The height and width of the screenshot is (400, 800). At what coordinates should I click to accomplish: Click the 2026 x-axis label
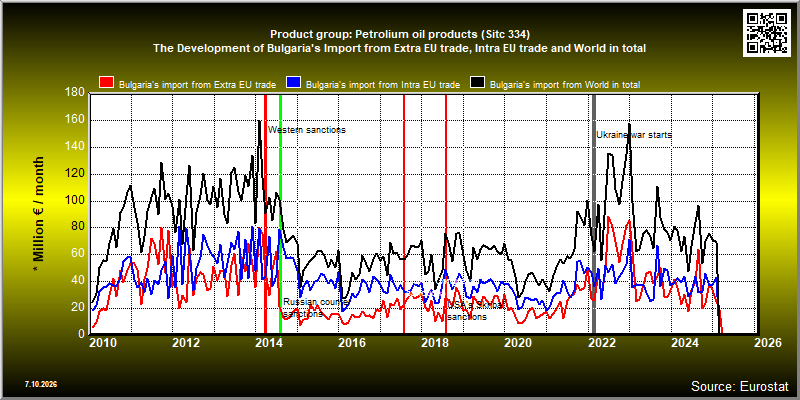[x=770, y=343]
